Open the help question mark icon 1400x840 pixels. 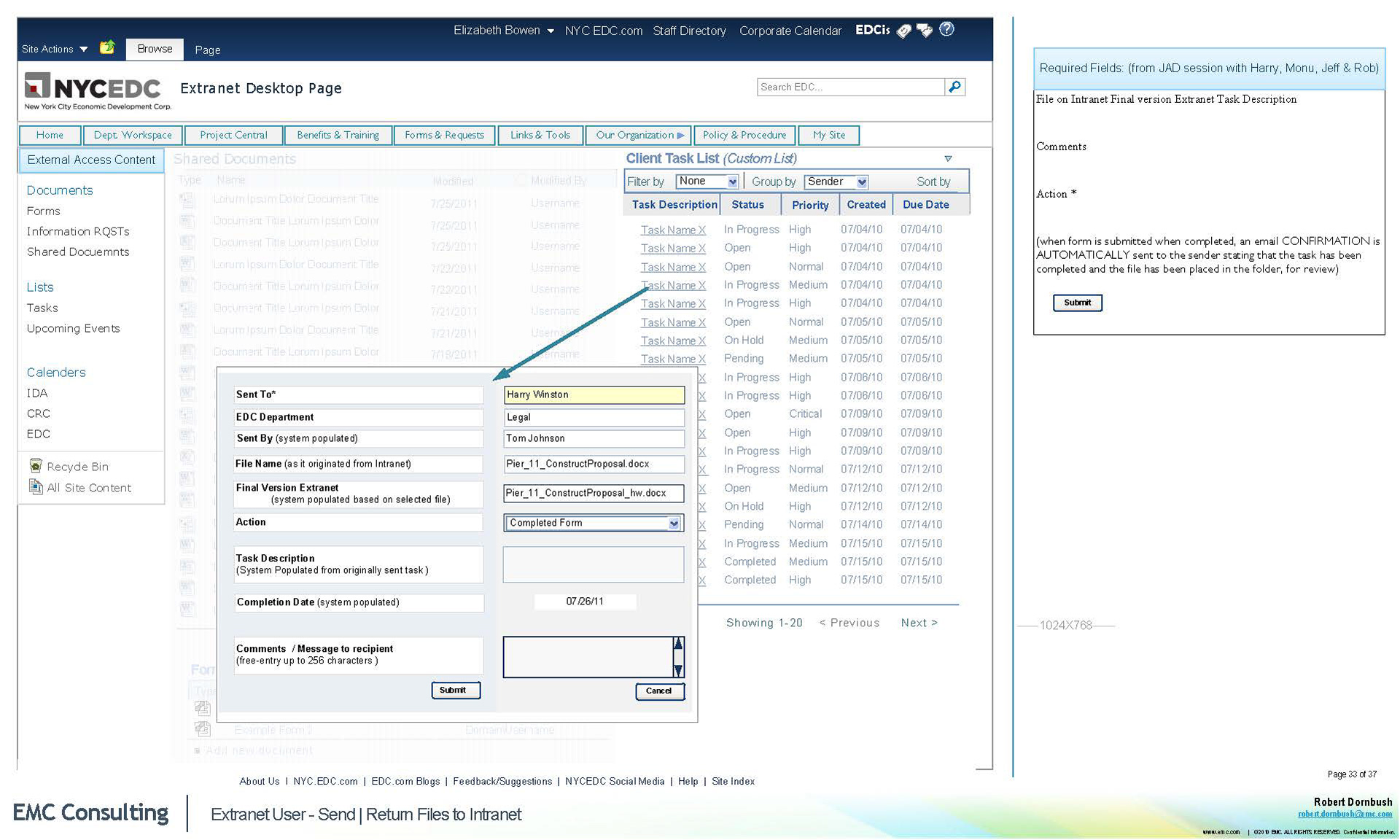tap(946, 29)
